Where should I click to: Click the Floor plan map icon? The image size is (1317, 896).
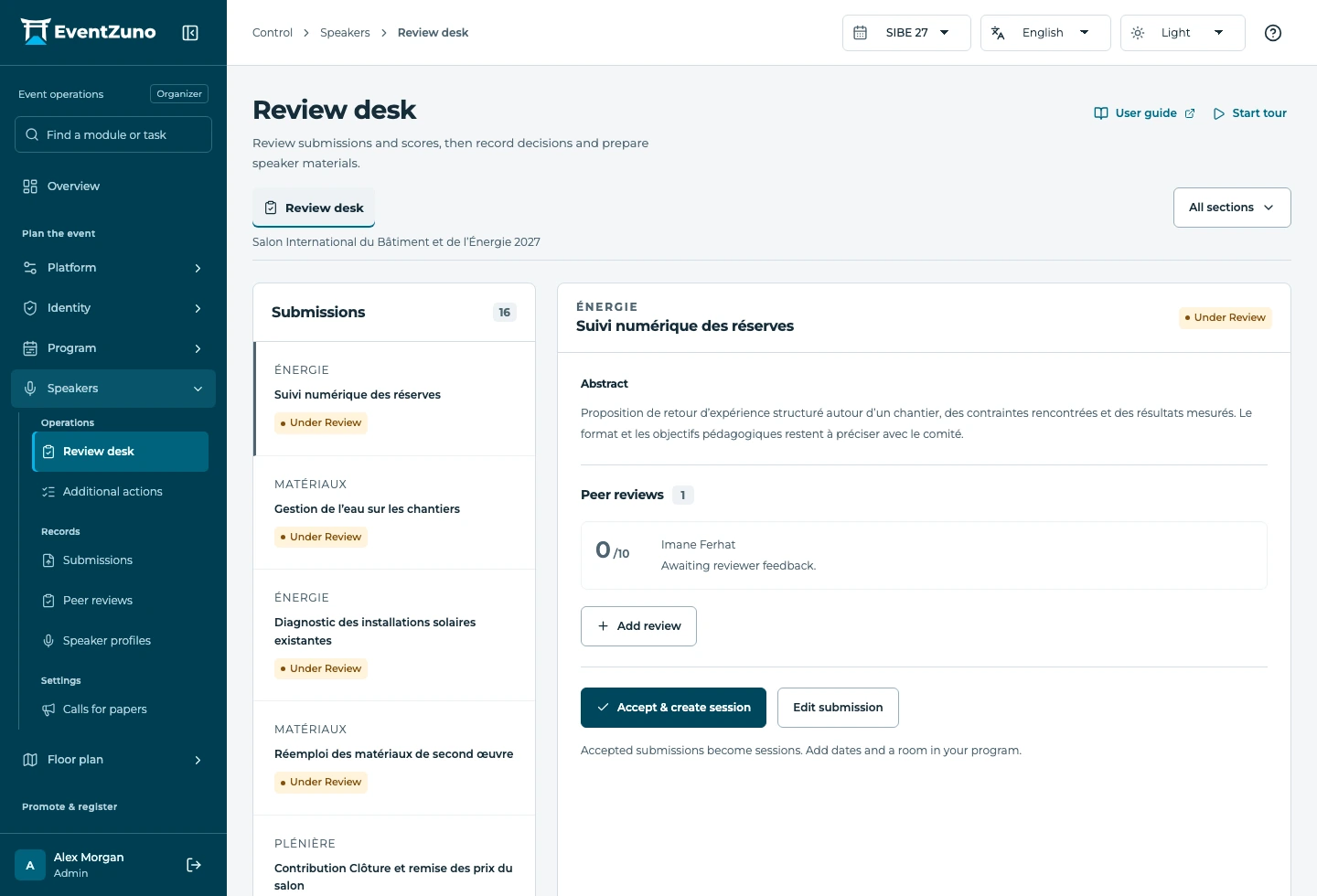coord(30,760)
